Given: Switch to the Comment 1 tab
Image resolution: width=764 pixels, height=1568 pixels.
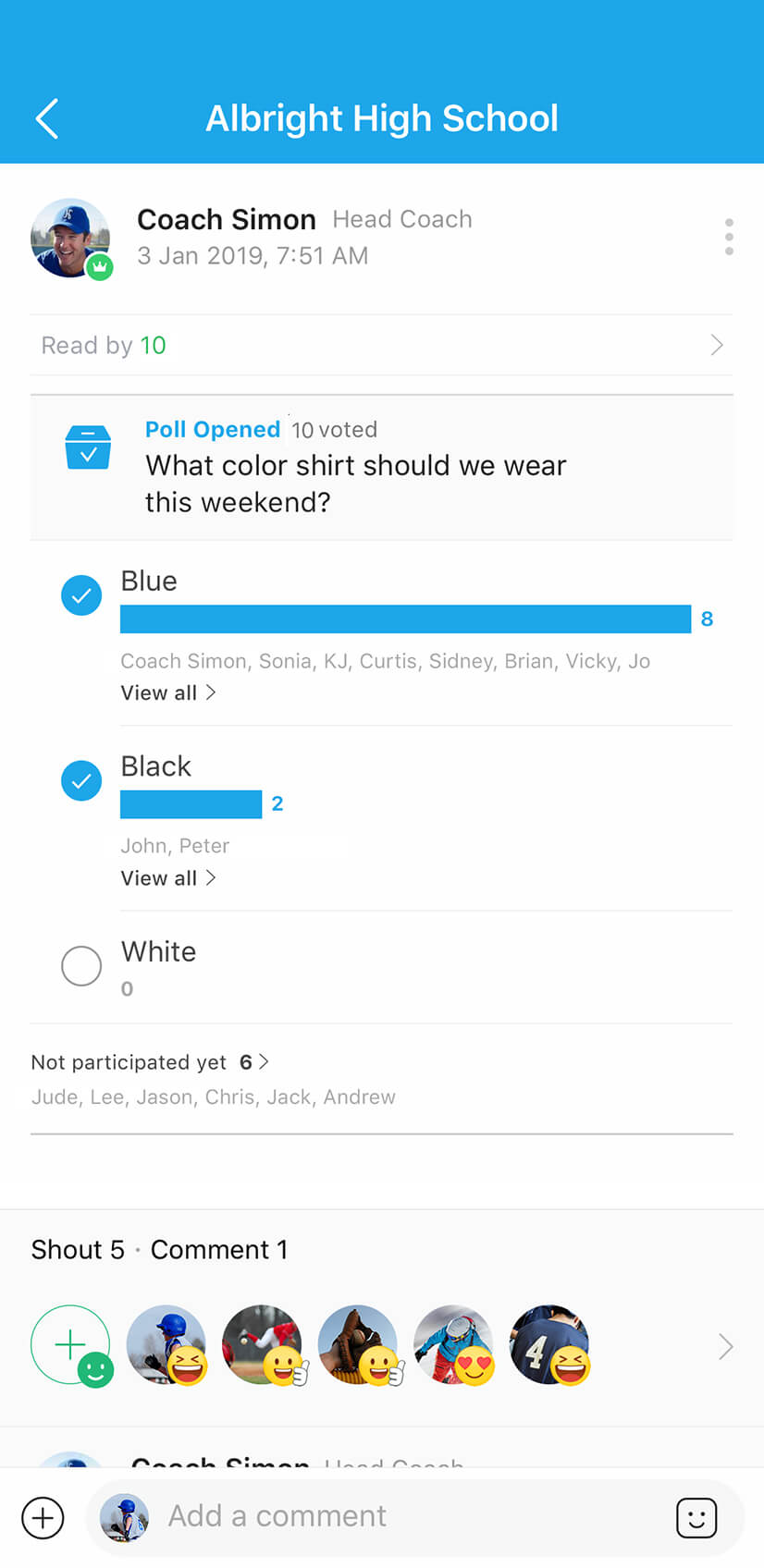Looking at the screenshot, I should (x=219, y=1250).
